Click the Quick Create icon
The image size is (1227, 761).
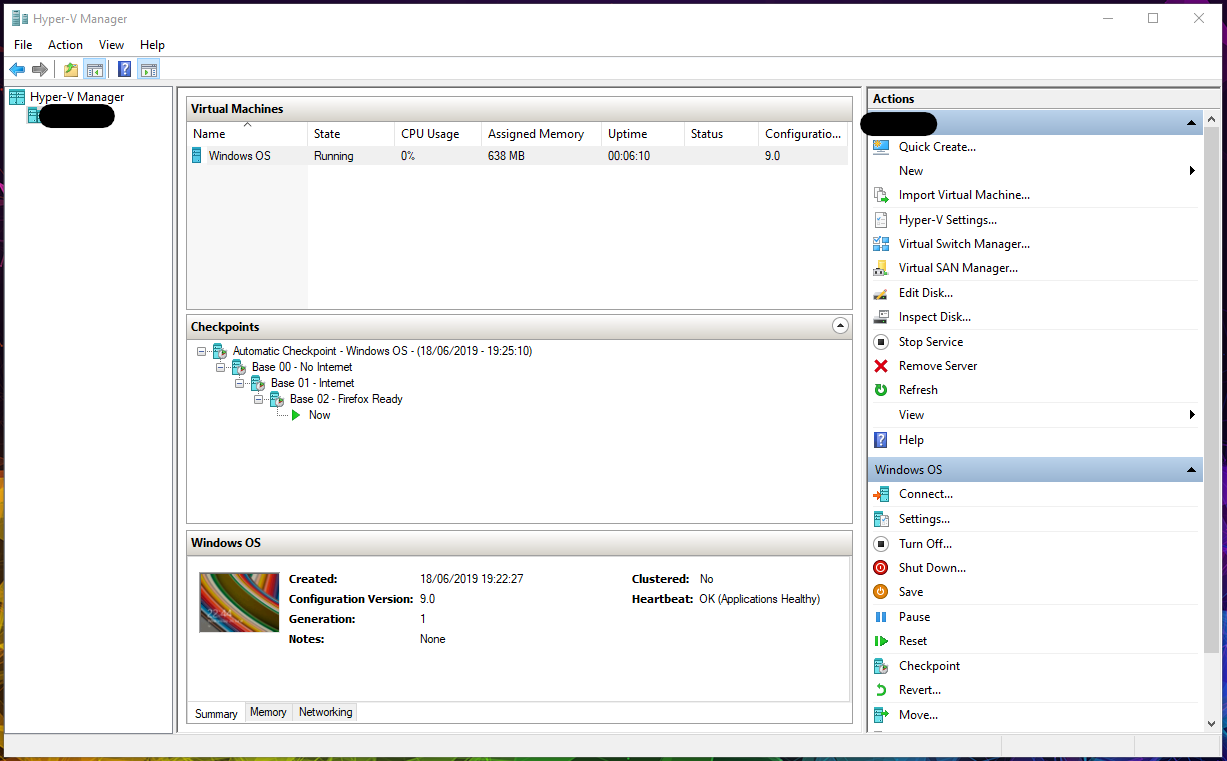point(881,147)
